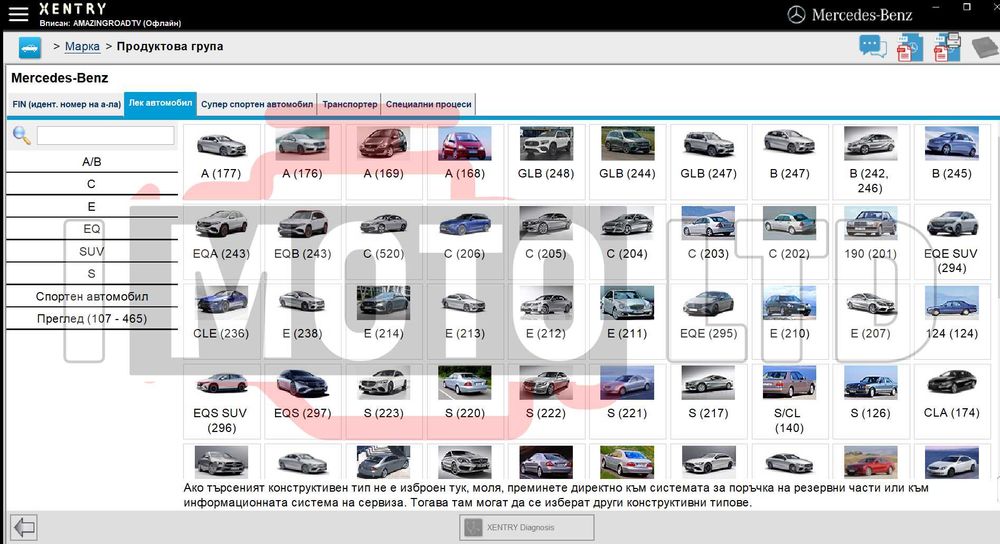This screenshot has height=544, width=1000.
Task: Open the chat feedback icon
Action: pyautogui.click(x=872, y=47)
